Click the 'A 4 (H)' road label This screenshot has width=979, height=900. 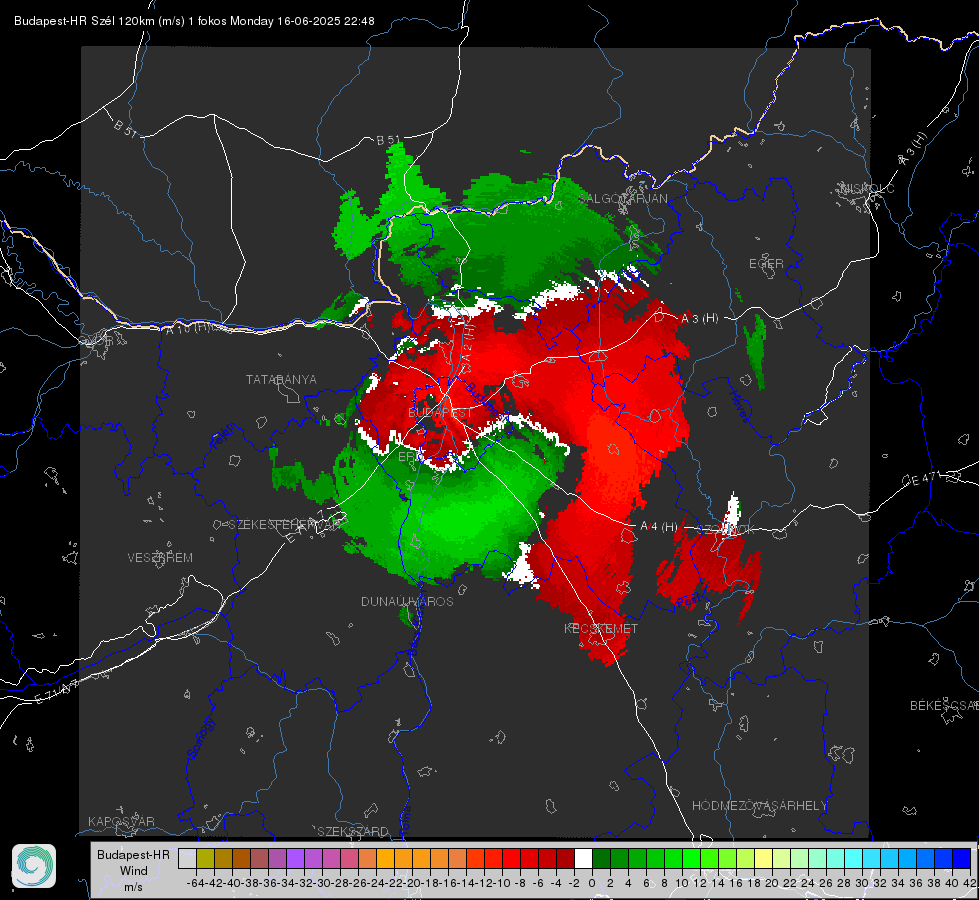click(x=659, y=527)
